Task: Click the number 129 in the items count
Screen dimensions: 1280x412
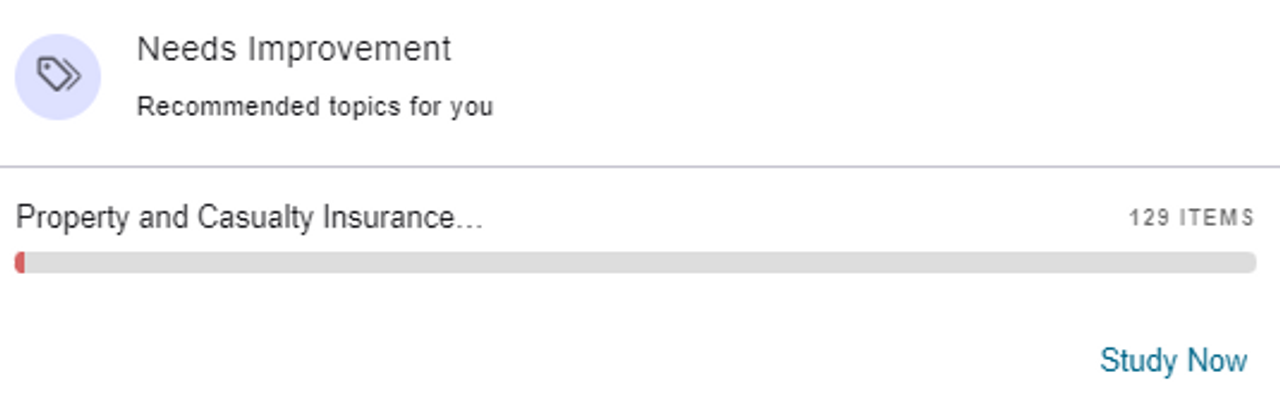Action: (x=1151, y=217)
